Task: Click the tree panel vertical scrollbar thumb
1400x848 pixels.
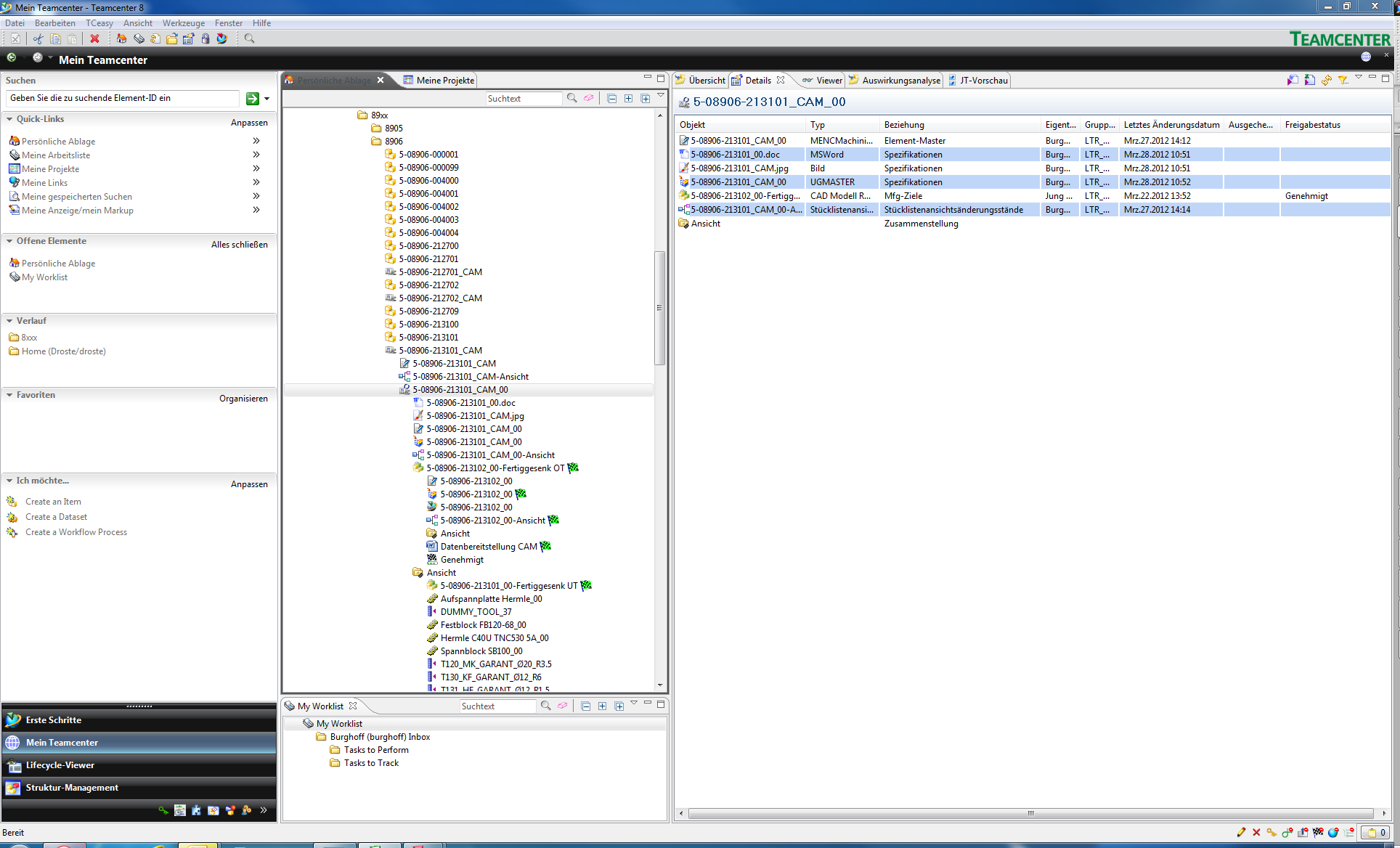Action: (659, 308)
